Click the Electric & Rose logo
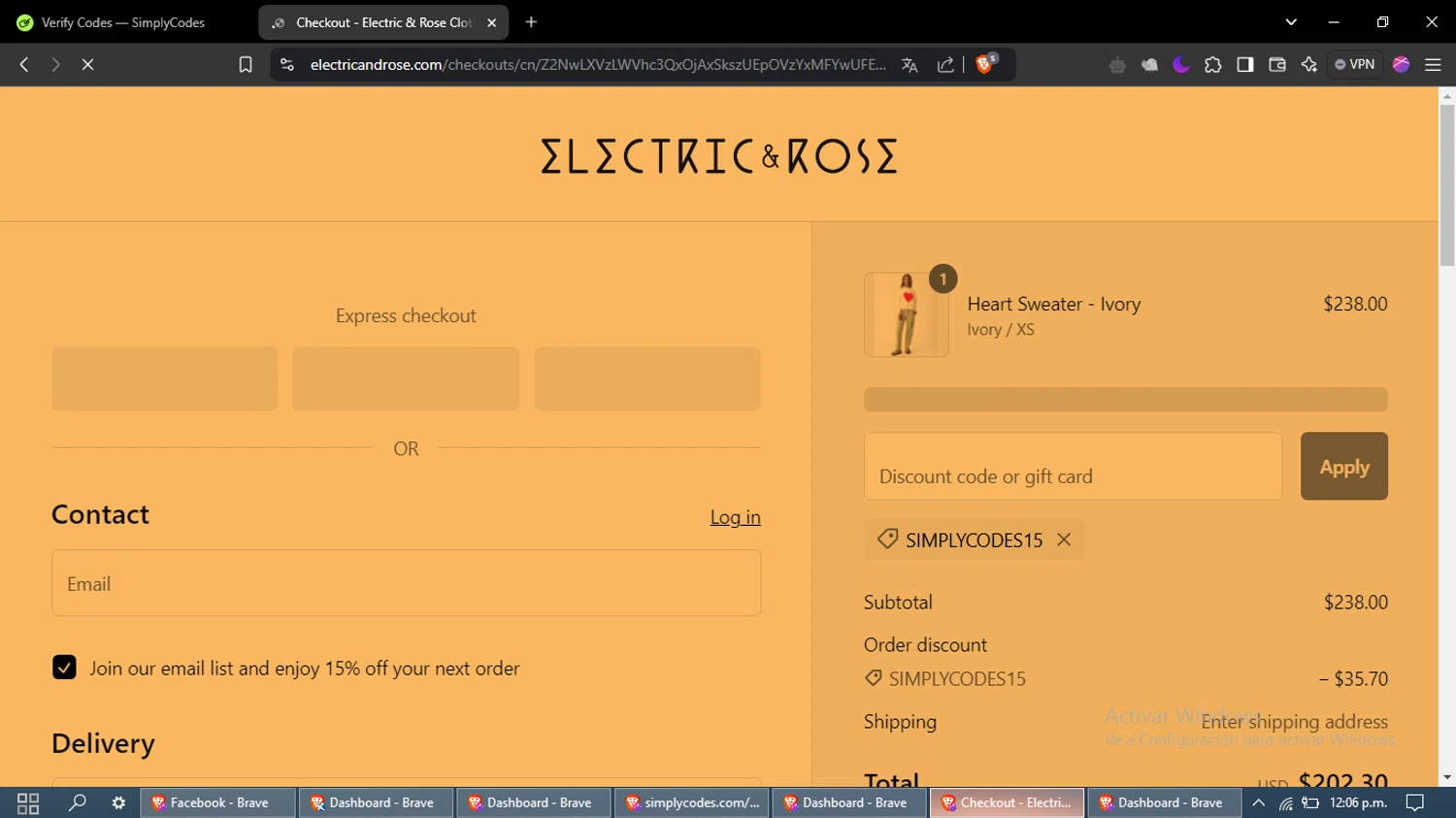The image size is (1456, 818). point(718,156)
